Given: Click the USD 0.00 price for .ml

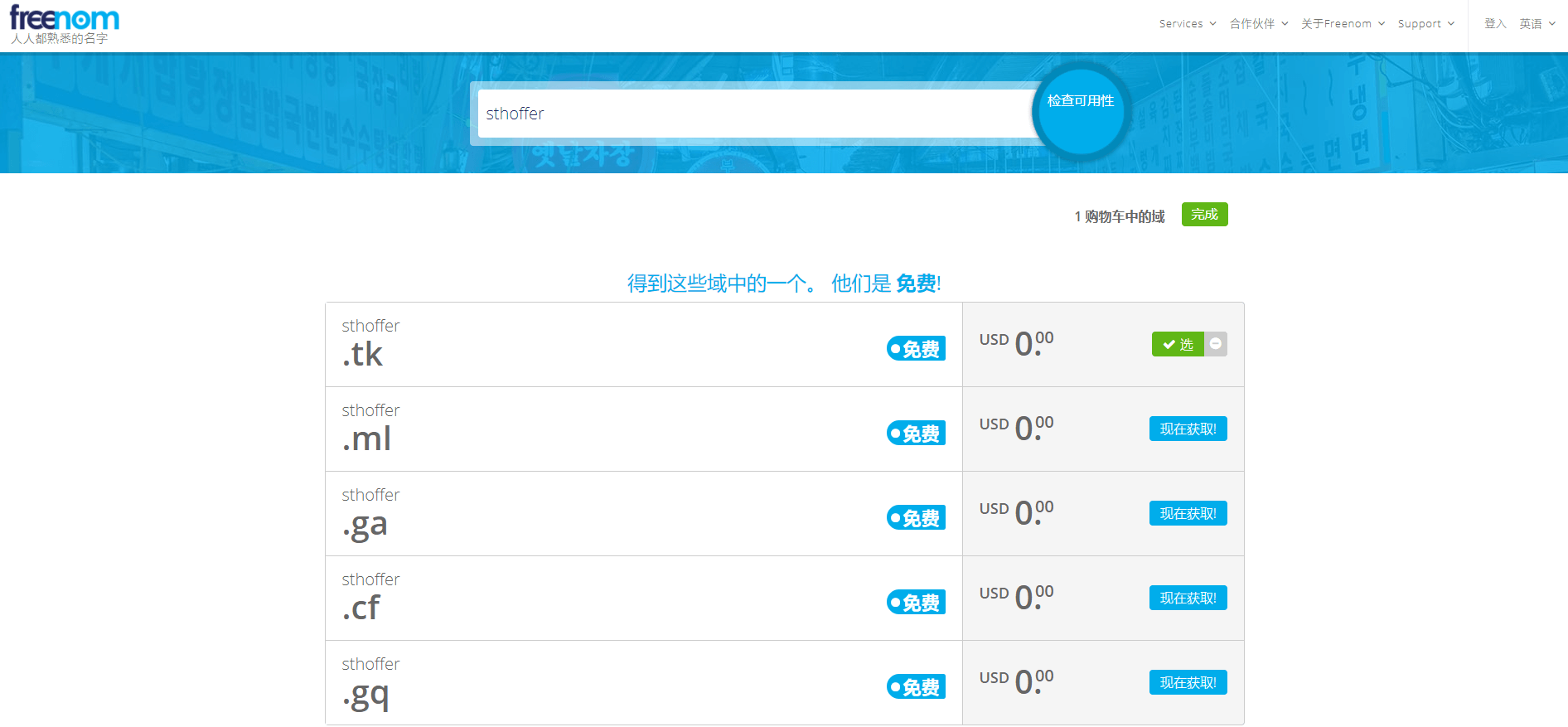Looking at the screenshot, I should tap(1016, 428).
